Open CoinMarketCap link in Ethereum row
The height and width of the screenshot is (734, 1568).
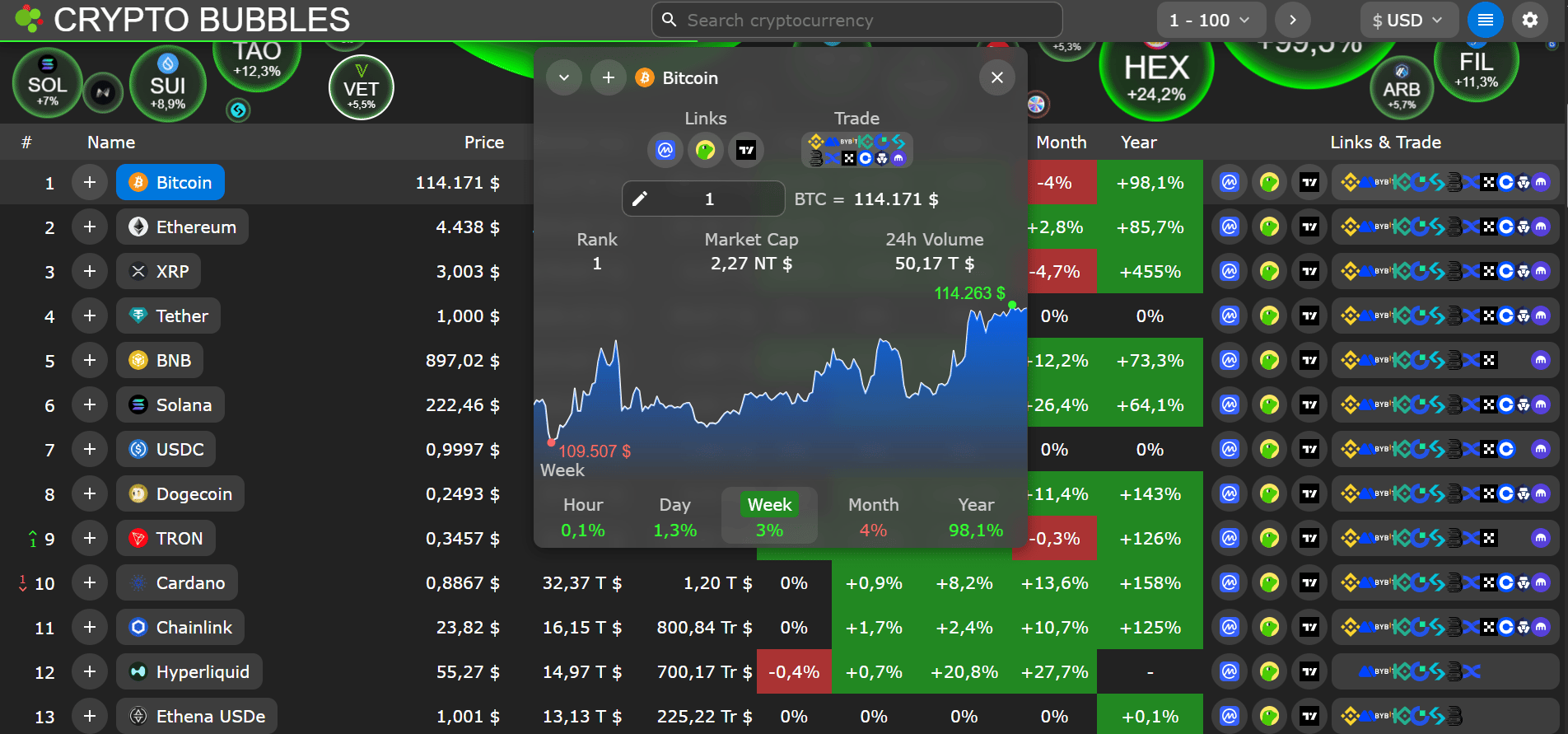(x=1230, y=227)
